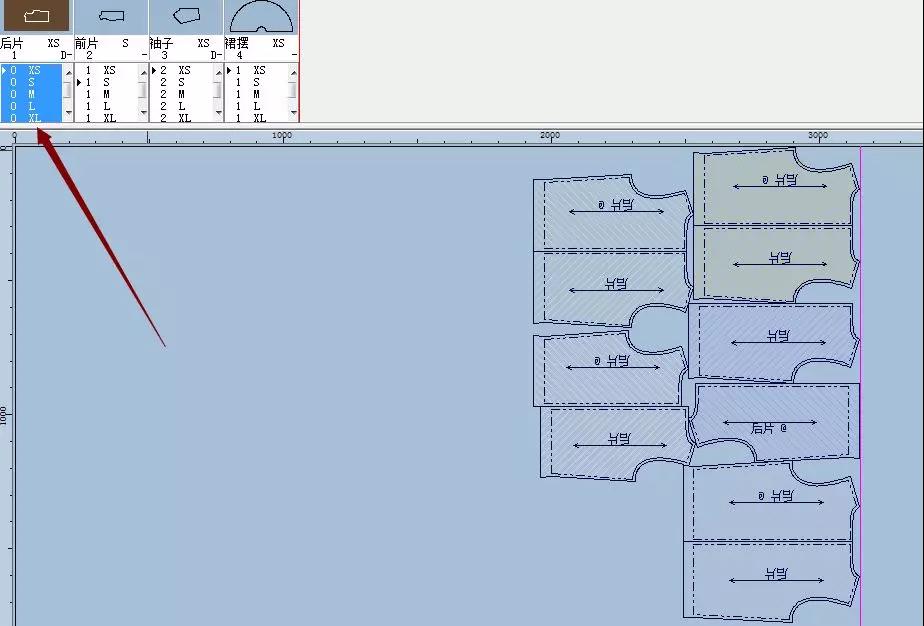Click the 裙摆 piece name header
The width and height of the screenshot is (924, 626).
(238, 43)
